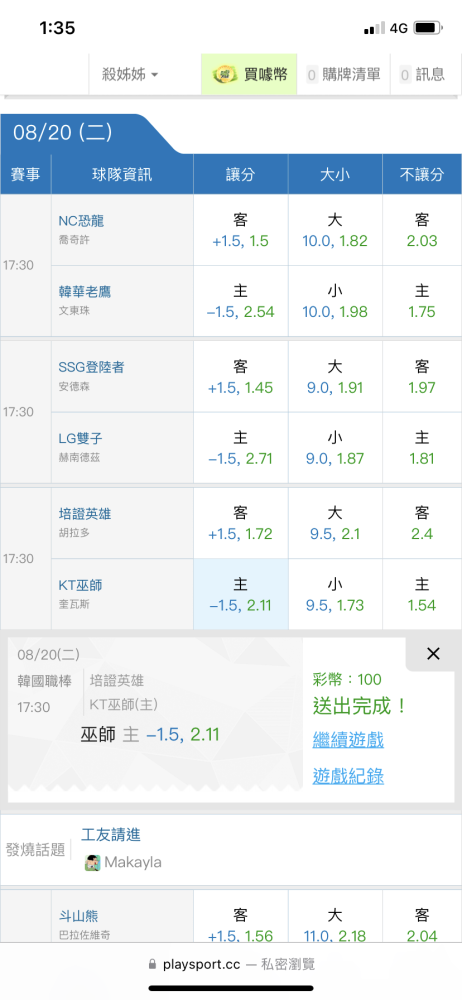Open the 工友請進 hot topic
Viewport: 462px width, 1000px height.
click(111, 834)
